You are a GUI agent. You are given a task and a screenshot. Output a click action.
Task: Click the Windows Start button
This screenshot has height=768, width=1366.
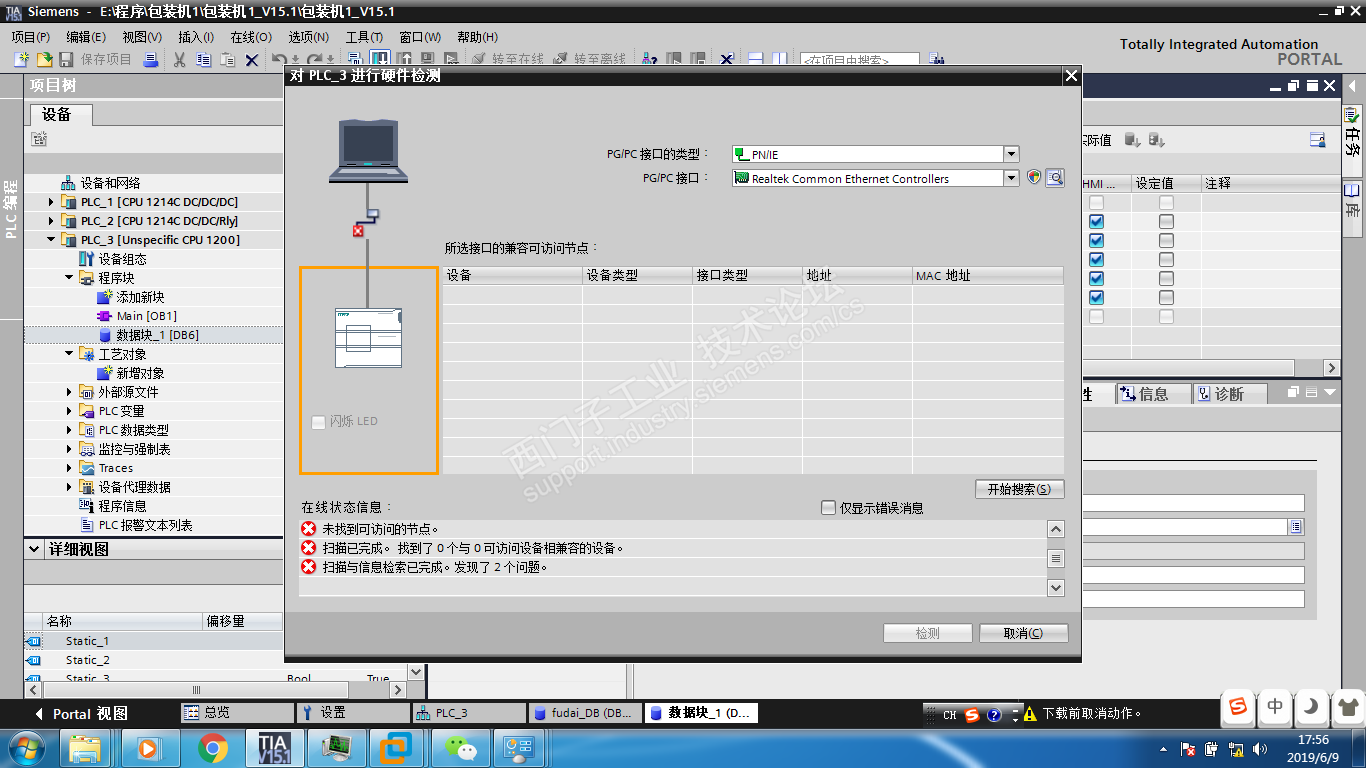coord(26,747)
